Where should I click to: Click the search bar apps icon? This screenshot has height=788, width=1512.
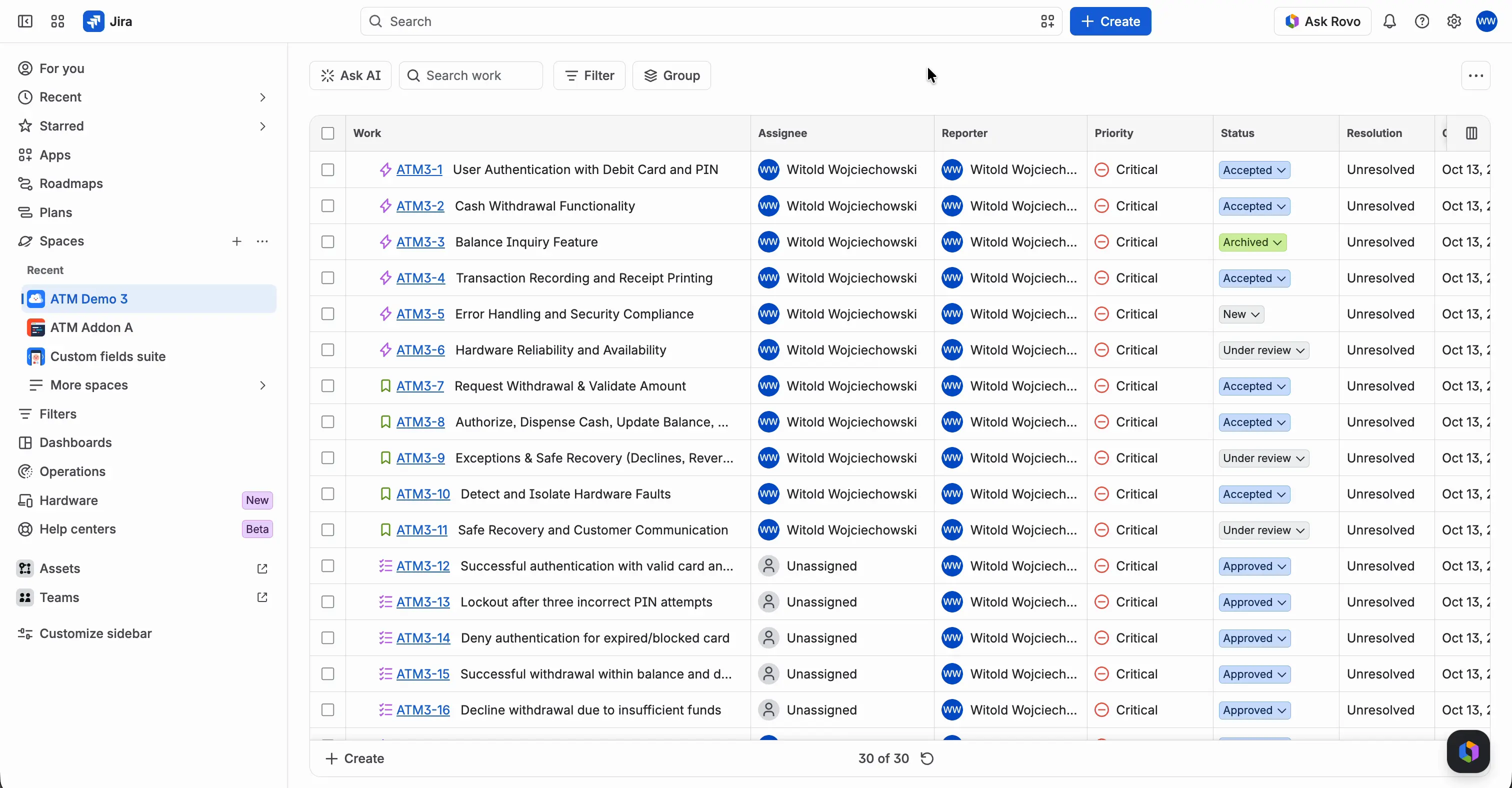[x=1047, y=21]
